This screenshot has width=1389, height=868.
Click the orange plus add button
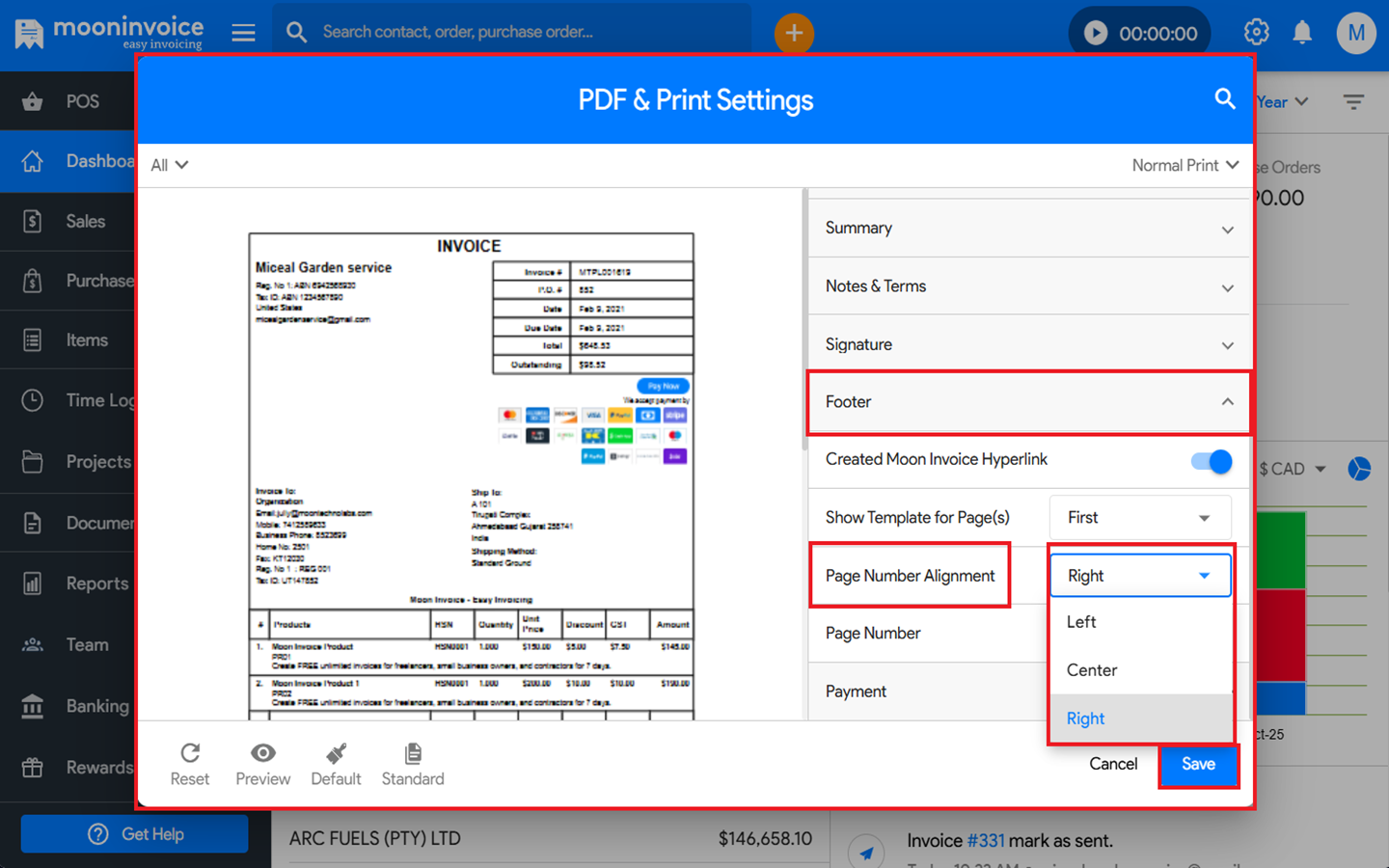[x=794, y=33]
